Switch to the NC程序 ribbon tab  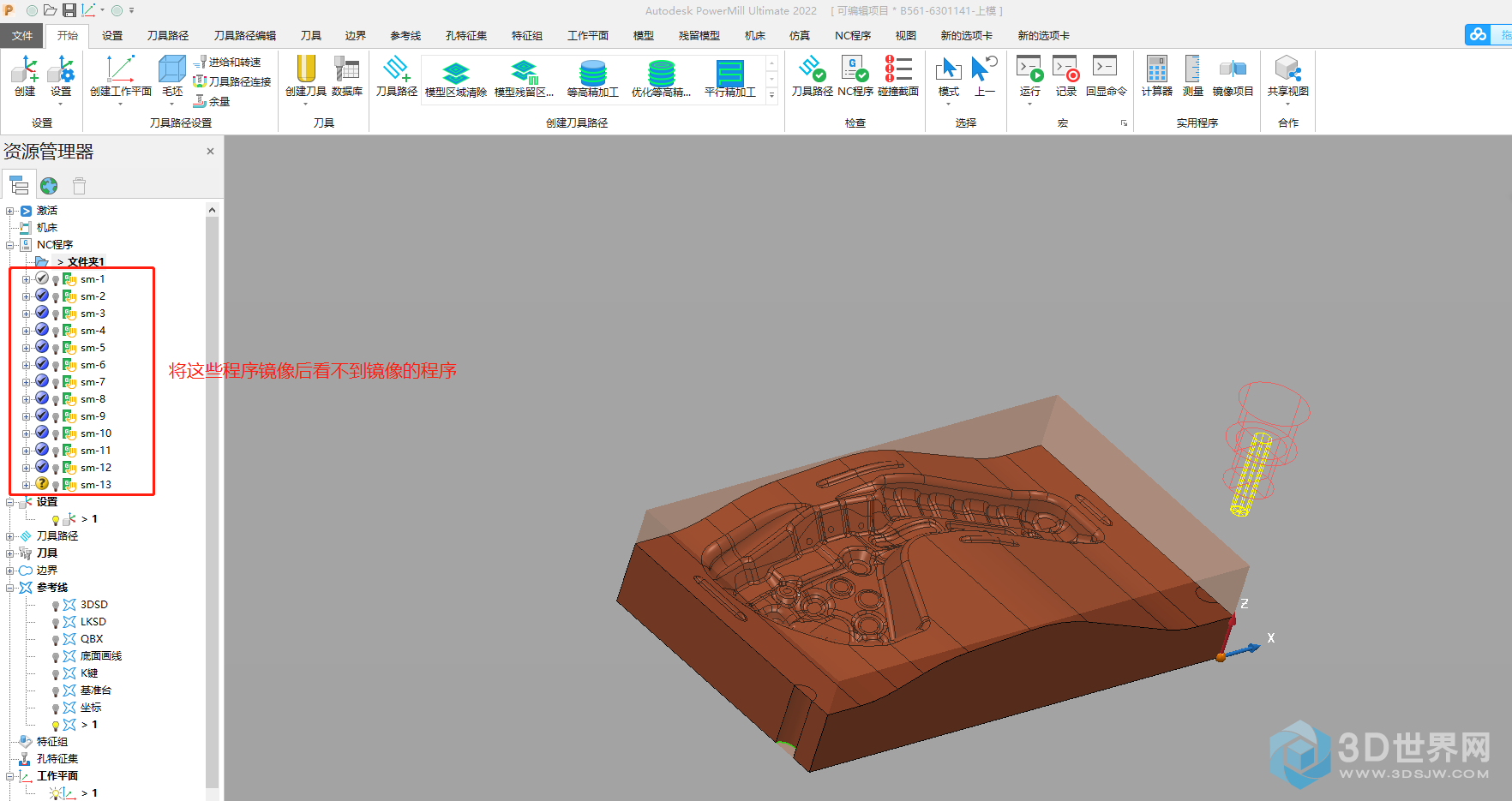(853, 35)
